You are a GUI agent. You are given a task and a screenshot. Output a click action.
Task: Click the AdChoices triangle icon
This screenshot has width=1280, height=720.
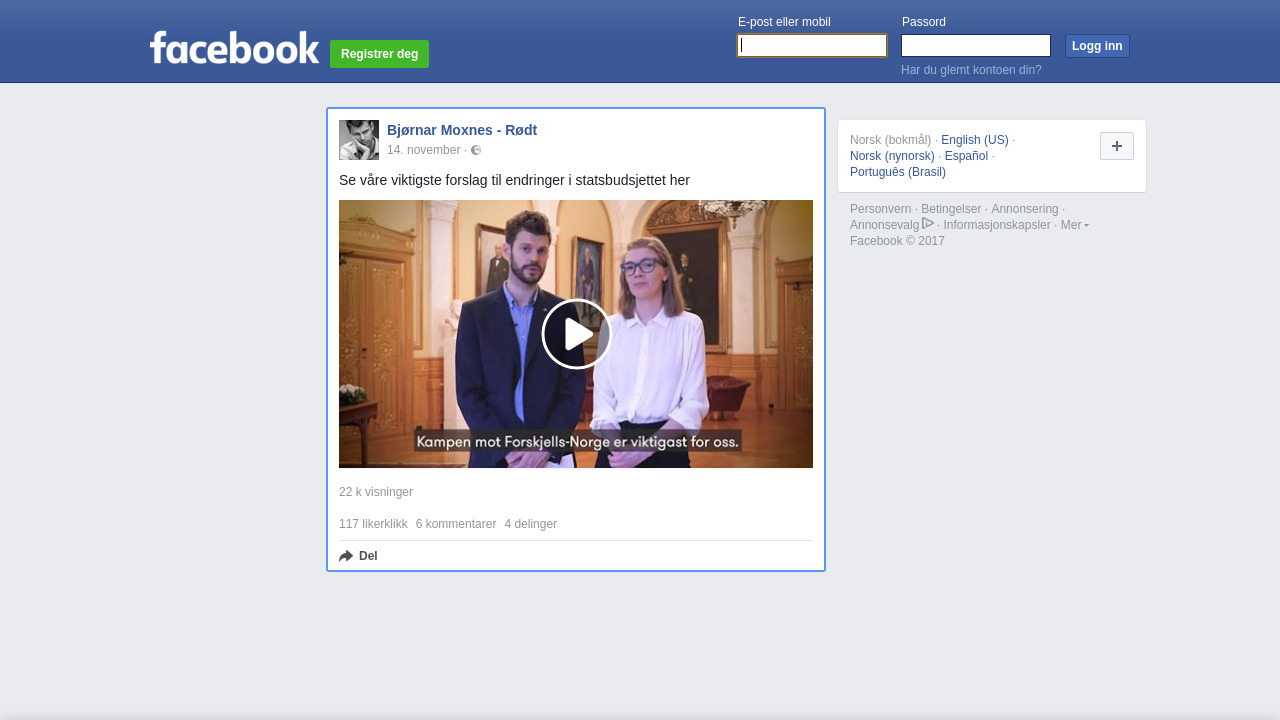[928, 223]
